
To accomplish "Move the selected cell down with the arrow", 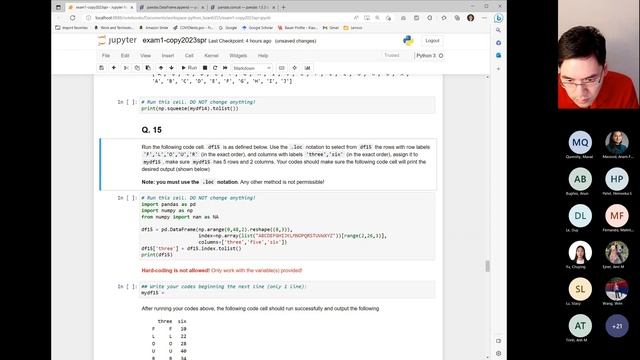I will [171, 68].
